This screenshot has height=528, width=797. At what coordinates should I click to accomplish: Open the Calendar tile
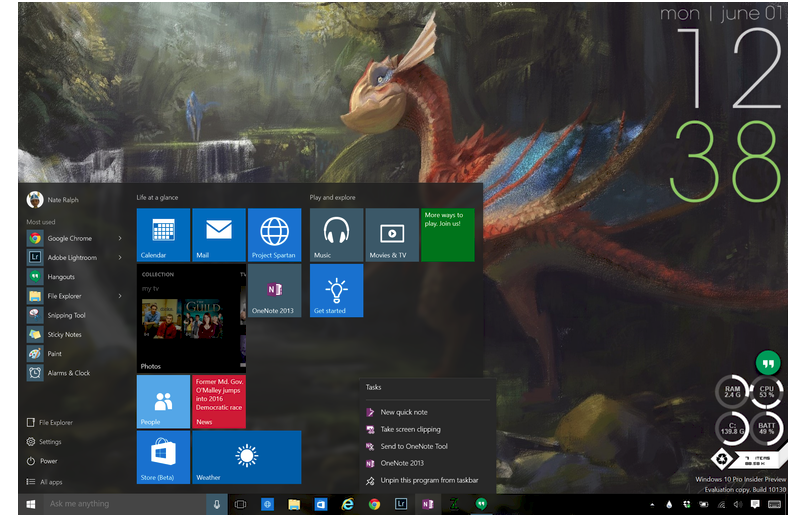tap(163, 235)
